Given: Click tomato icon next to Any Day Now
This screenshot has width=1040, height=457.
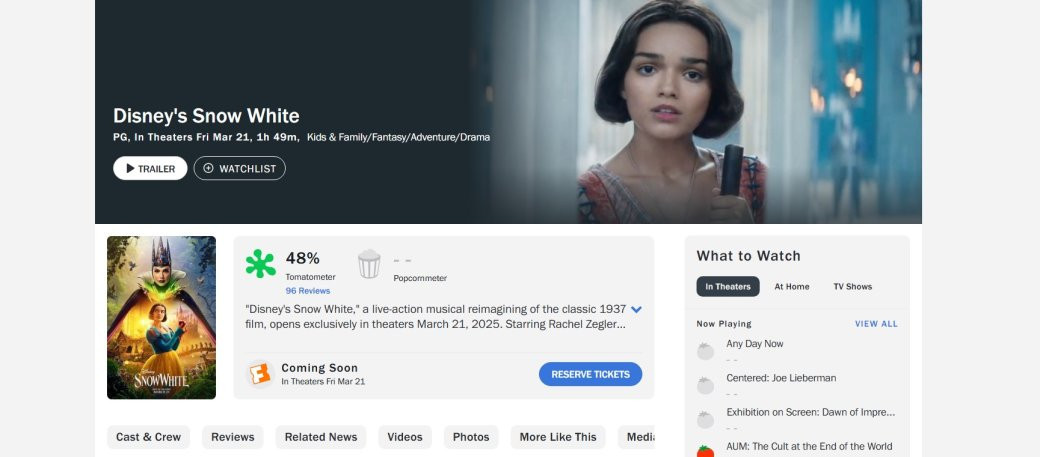Looking at the screenshot, I should click(705, 351).
